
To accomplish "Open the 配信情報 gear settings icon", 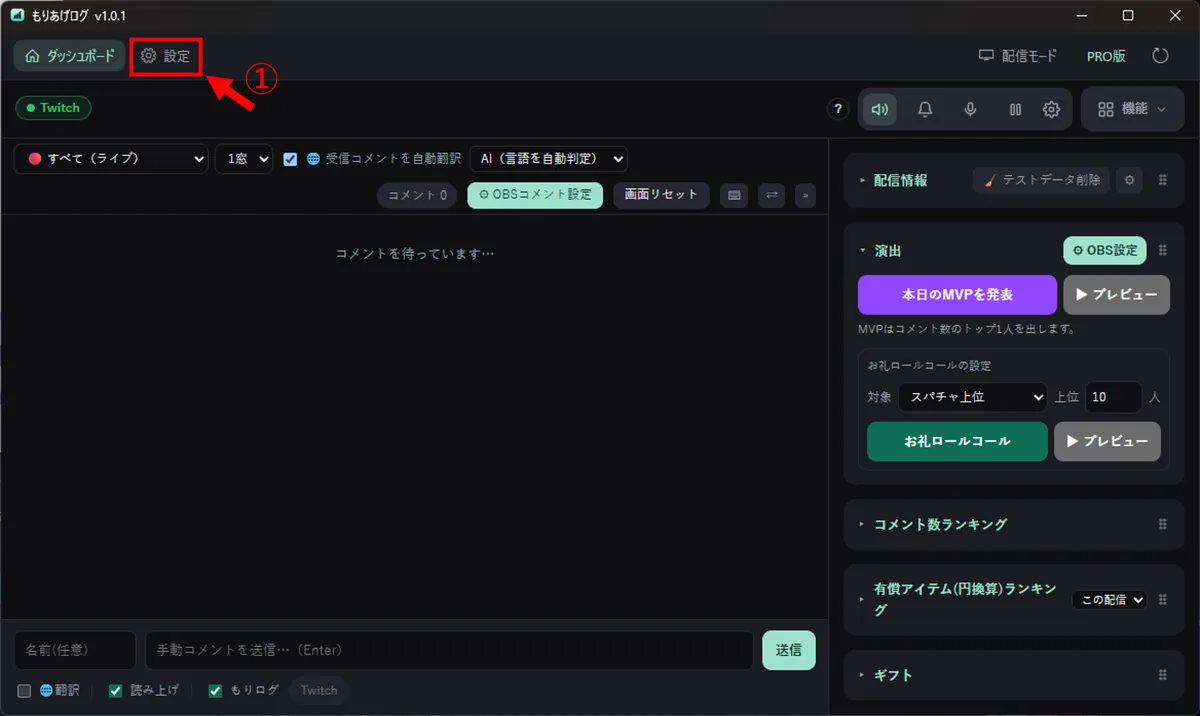I will point(1129,180).
